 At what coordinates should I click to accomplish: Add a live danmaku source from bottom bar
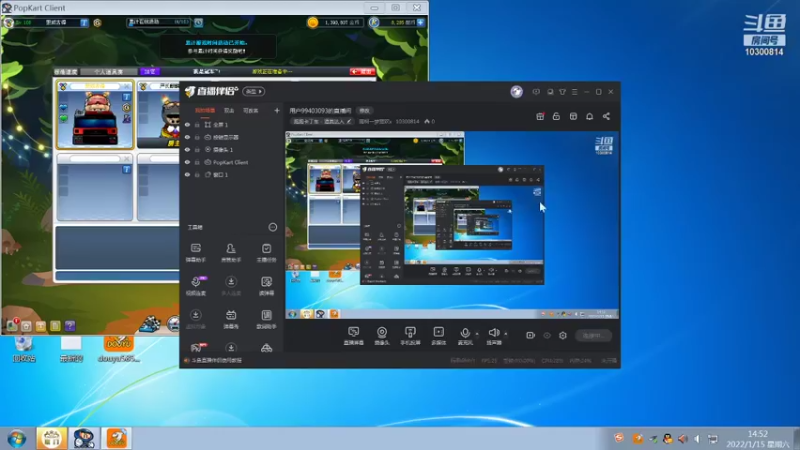pyautogui.click(x=354, y=336)
